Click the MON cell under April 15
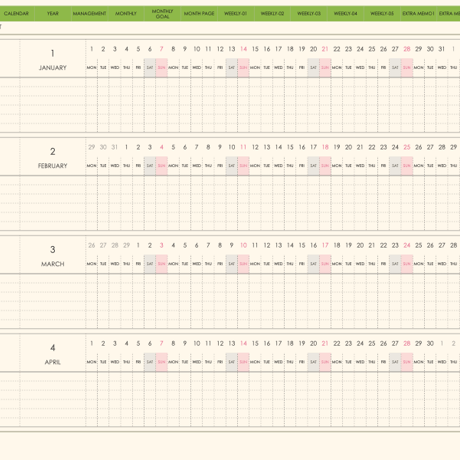460x460 pixels. (x=255, y=362)
